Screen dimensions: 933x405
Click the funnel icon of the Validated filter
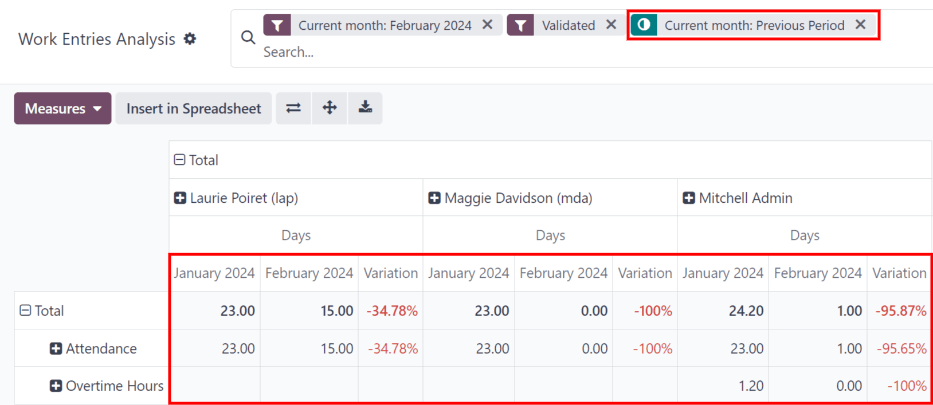pyautogui.click(x=521, y=25)
